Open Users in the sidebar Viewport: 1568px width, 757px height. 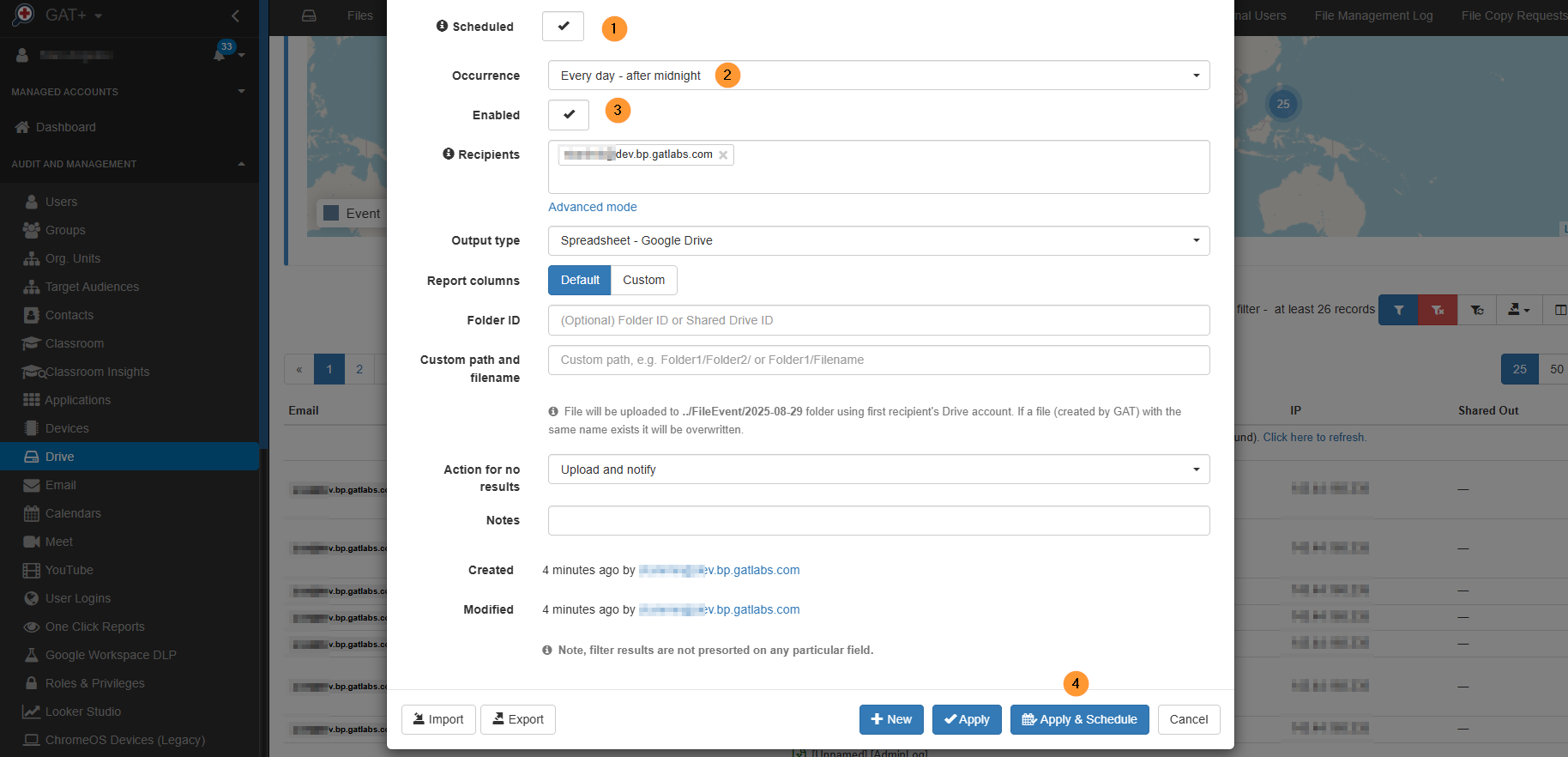(61, 202)
